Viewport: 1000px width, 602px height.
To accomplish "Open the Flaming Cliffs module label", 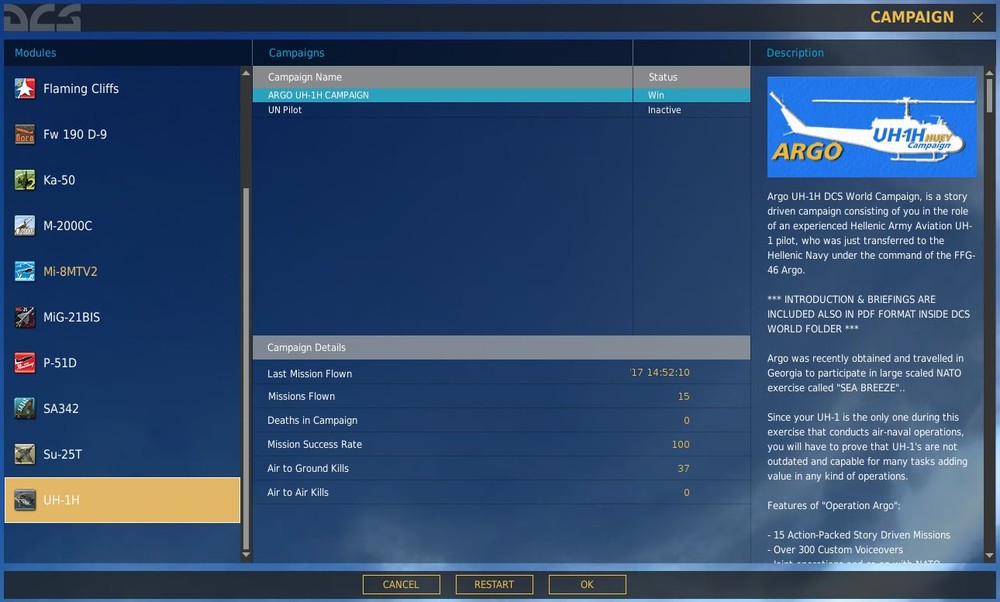I will [x=81, y=89].
